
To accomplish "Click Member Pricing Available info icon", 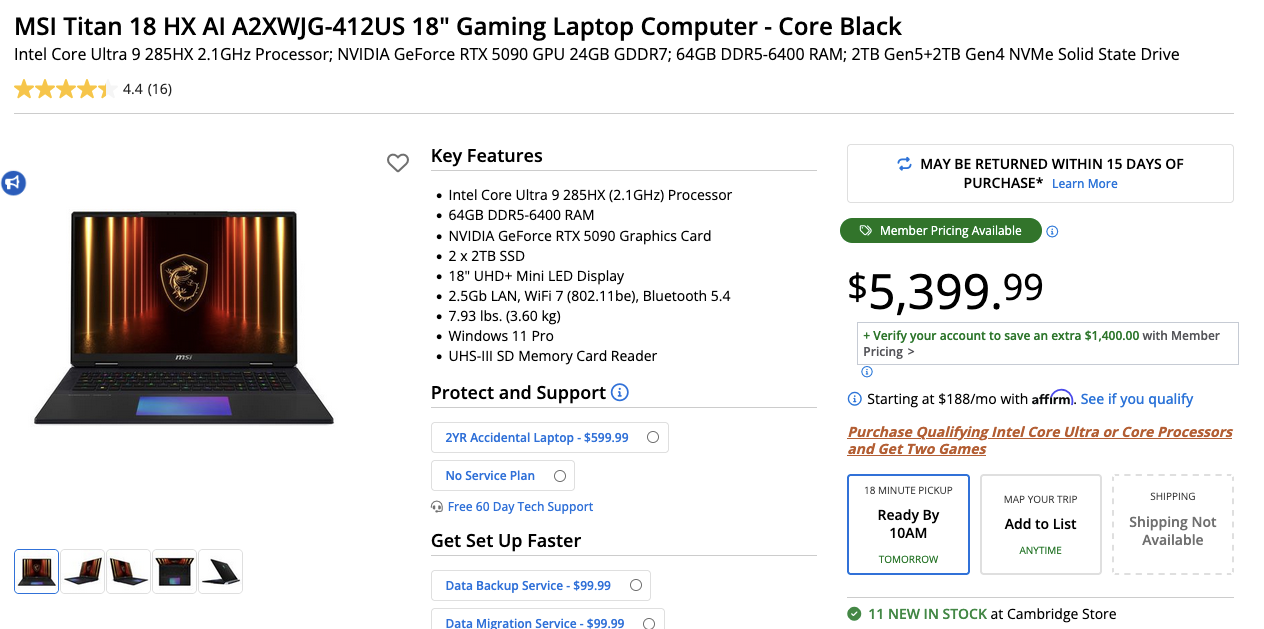I will point(1052,231).
